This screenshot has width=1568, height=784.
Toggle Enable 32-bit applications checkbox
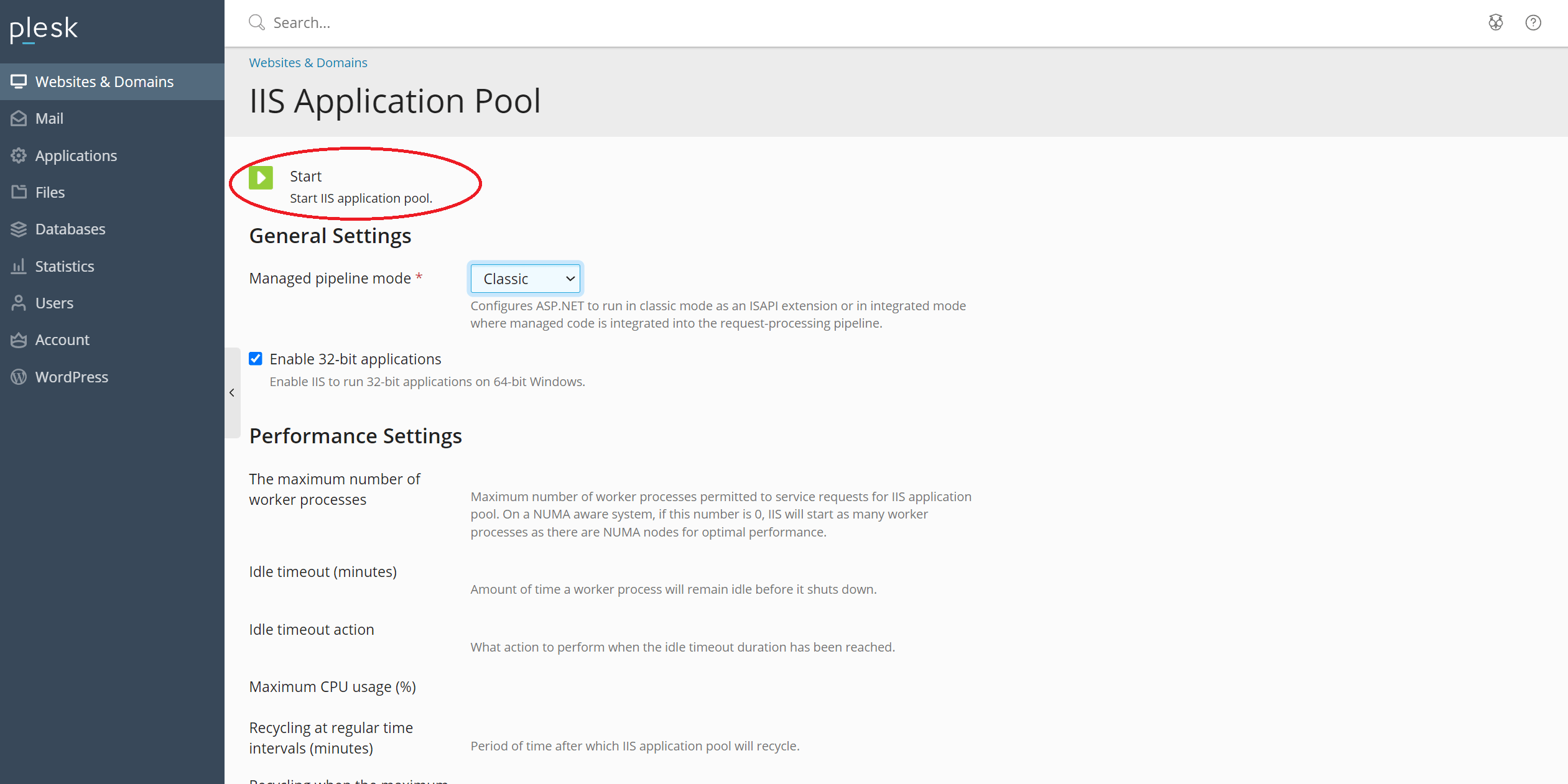(256, 359)
